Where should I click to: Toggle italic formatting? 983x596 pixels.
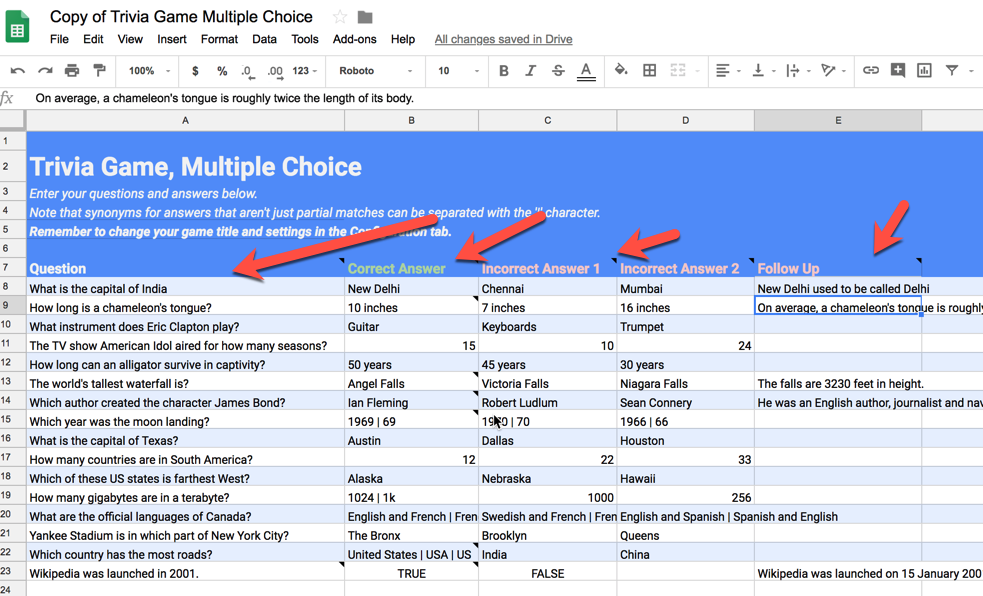(530, 71)
